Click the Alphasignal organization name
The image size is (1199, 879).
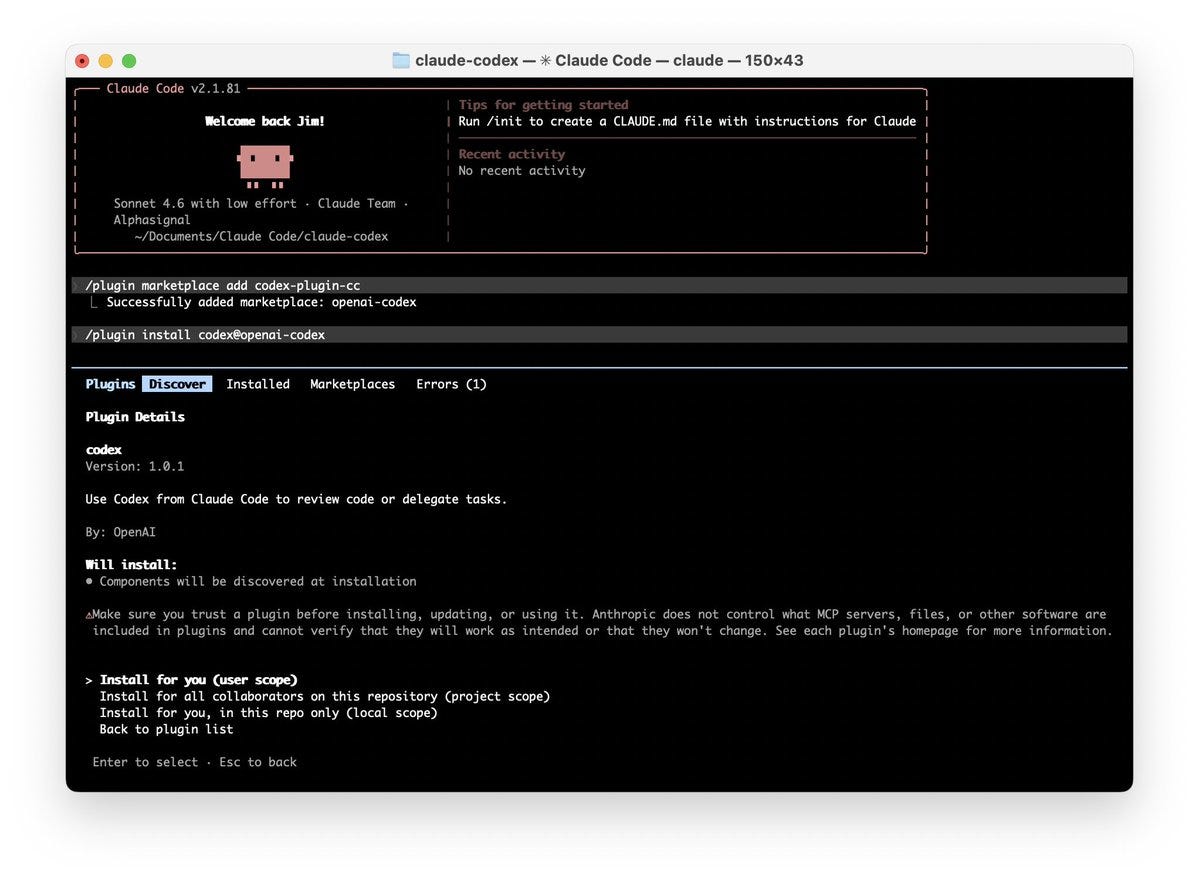coord(151,220)
